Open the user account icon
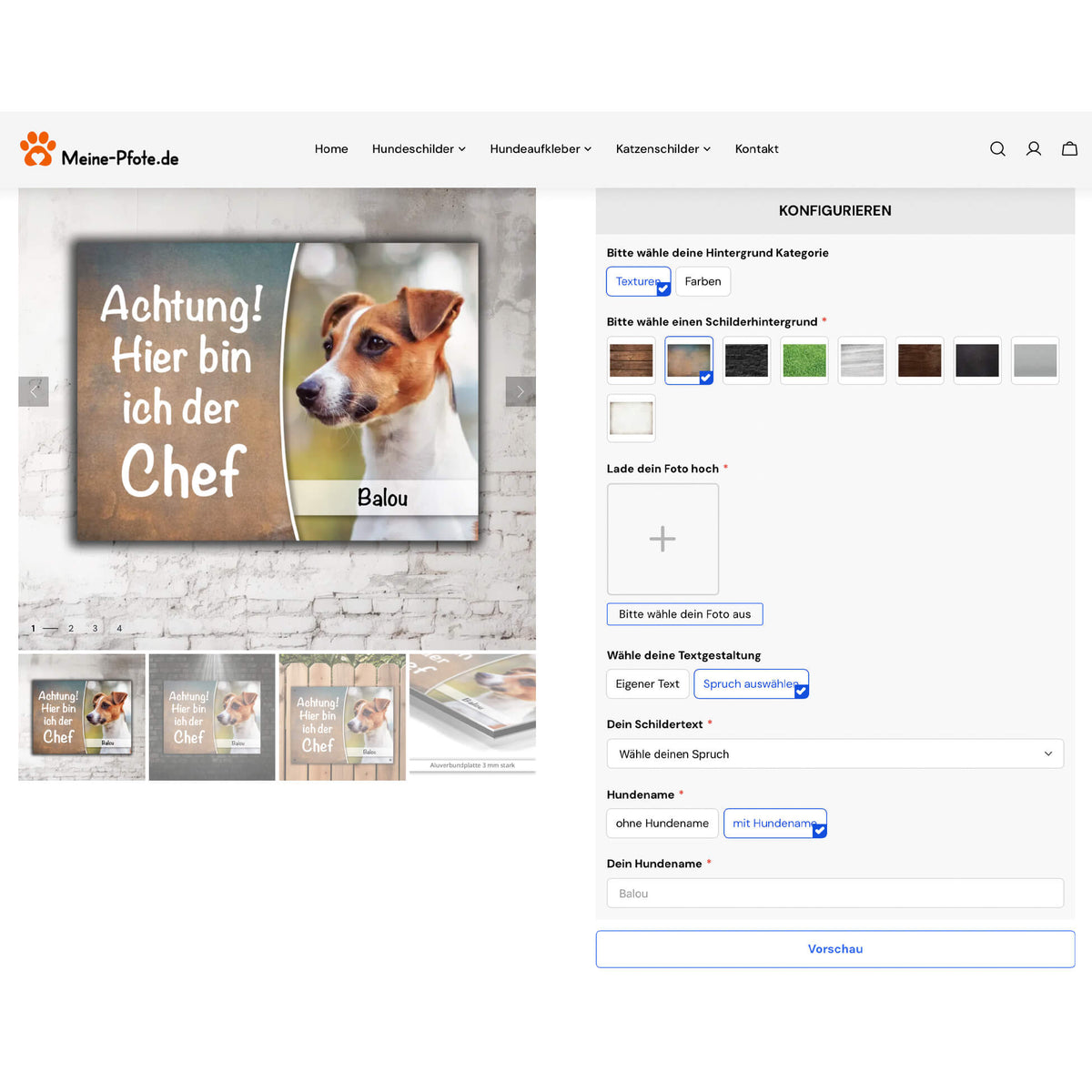1092x1092 pixels. 1034,149
